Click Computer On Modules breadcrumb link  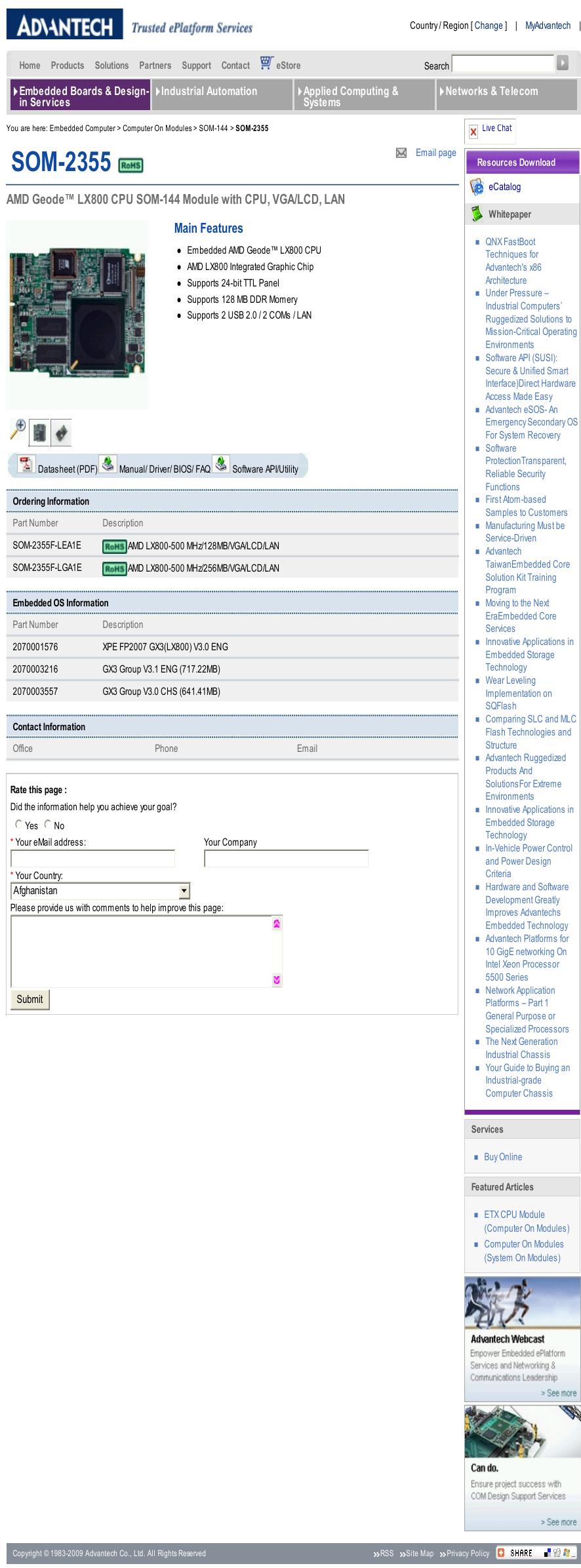point(157,128)
